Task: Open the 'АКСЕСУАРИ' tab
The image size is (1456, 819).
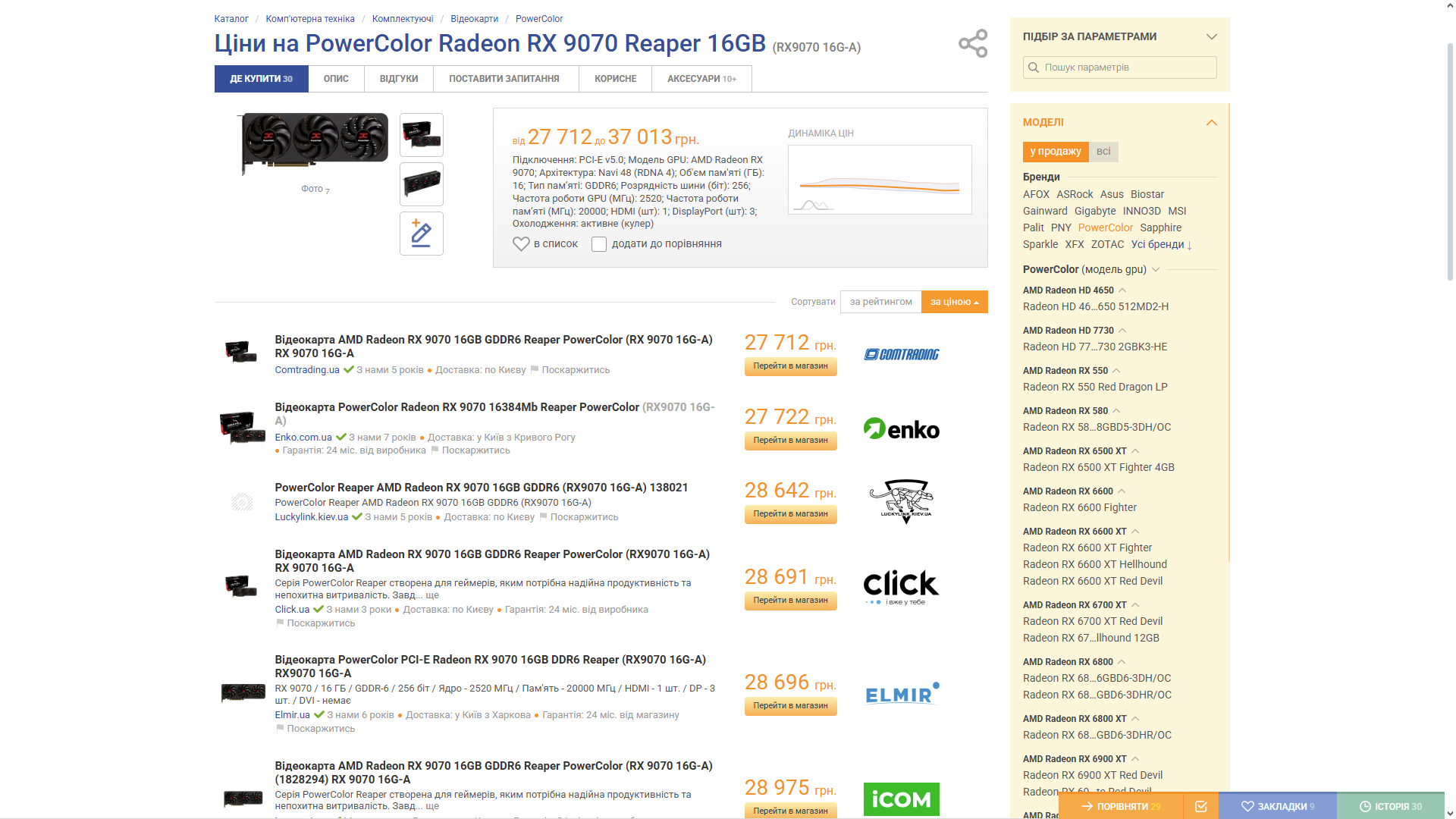Action: (x=702, y=79)
